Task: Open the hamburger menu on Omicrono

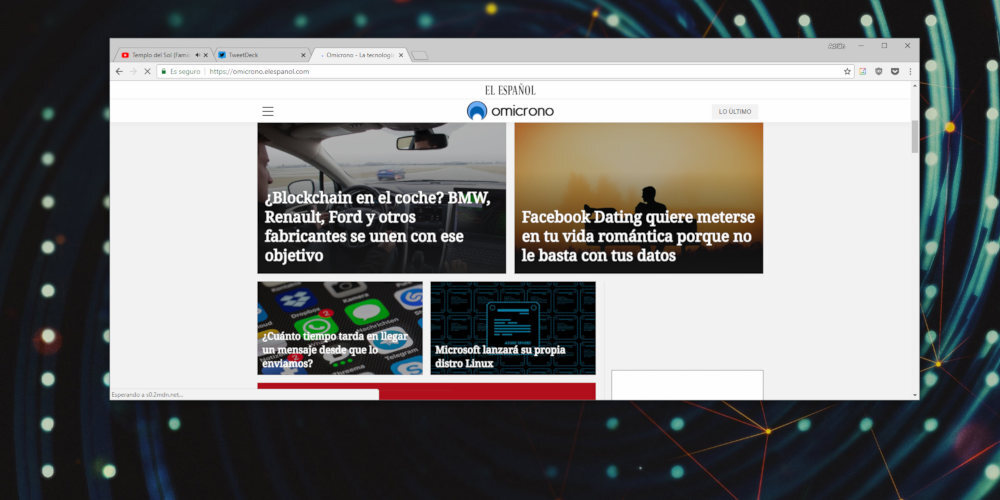Action: click(268, 112)
